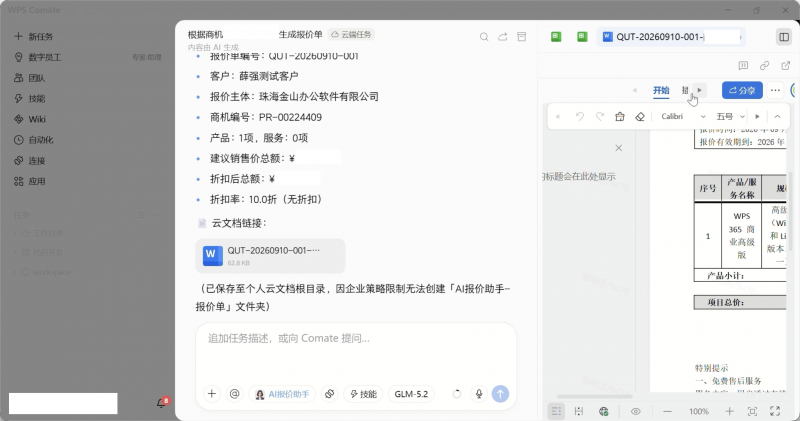Click the redo icon in toolbar
The image size is (800, 421).
coord(600,116)
